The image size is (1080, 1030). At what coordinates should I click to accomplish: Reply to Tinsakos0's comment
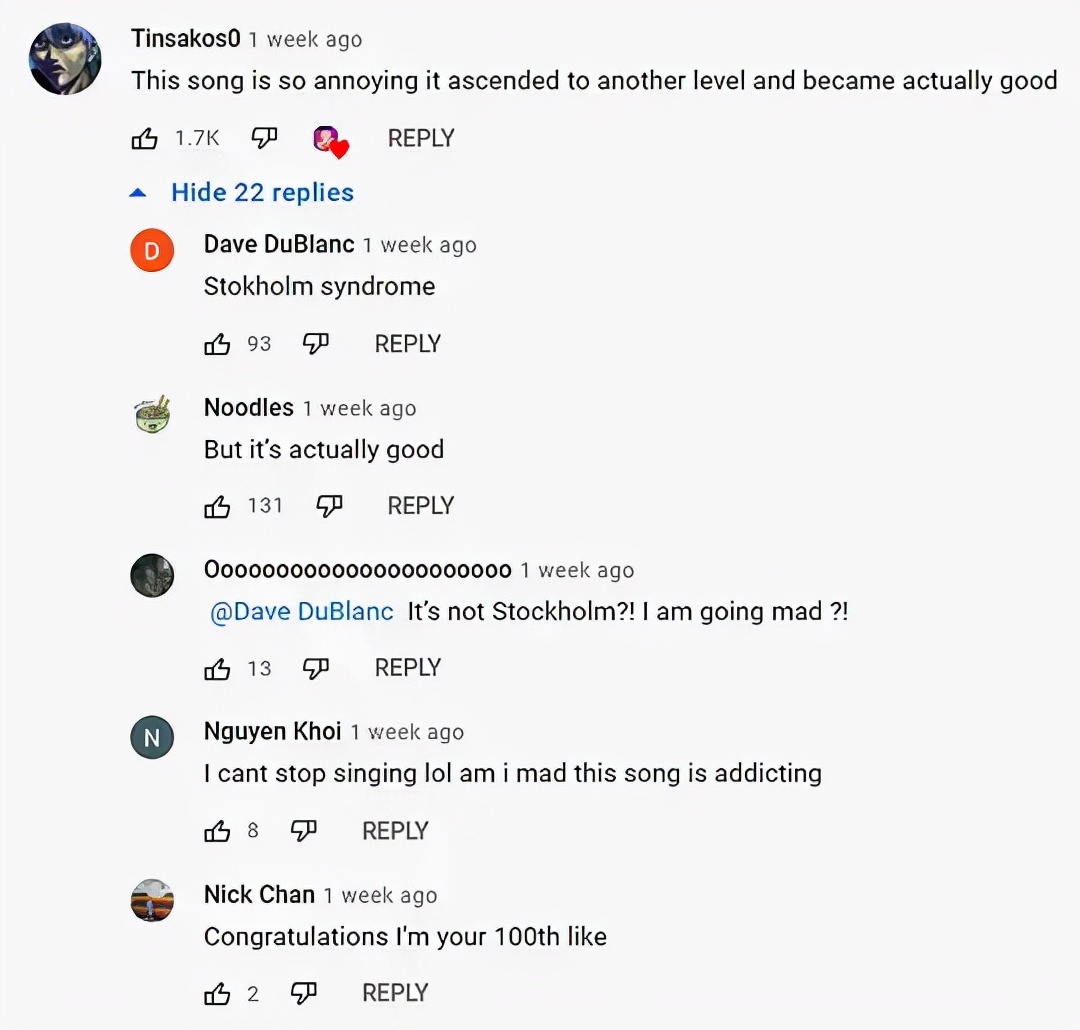421,138
